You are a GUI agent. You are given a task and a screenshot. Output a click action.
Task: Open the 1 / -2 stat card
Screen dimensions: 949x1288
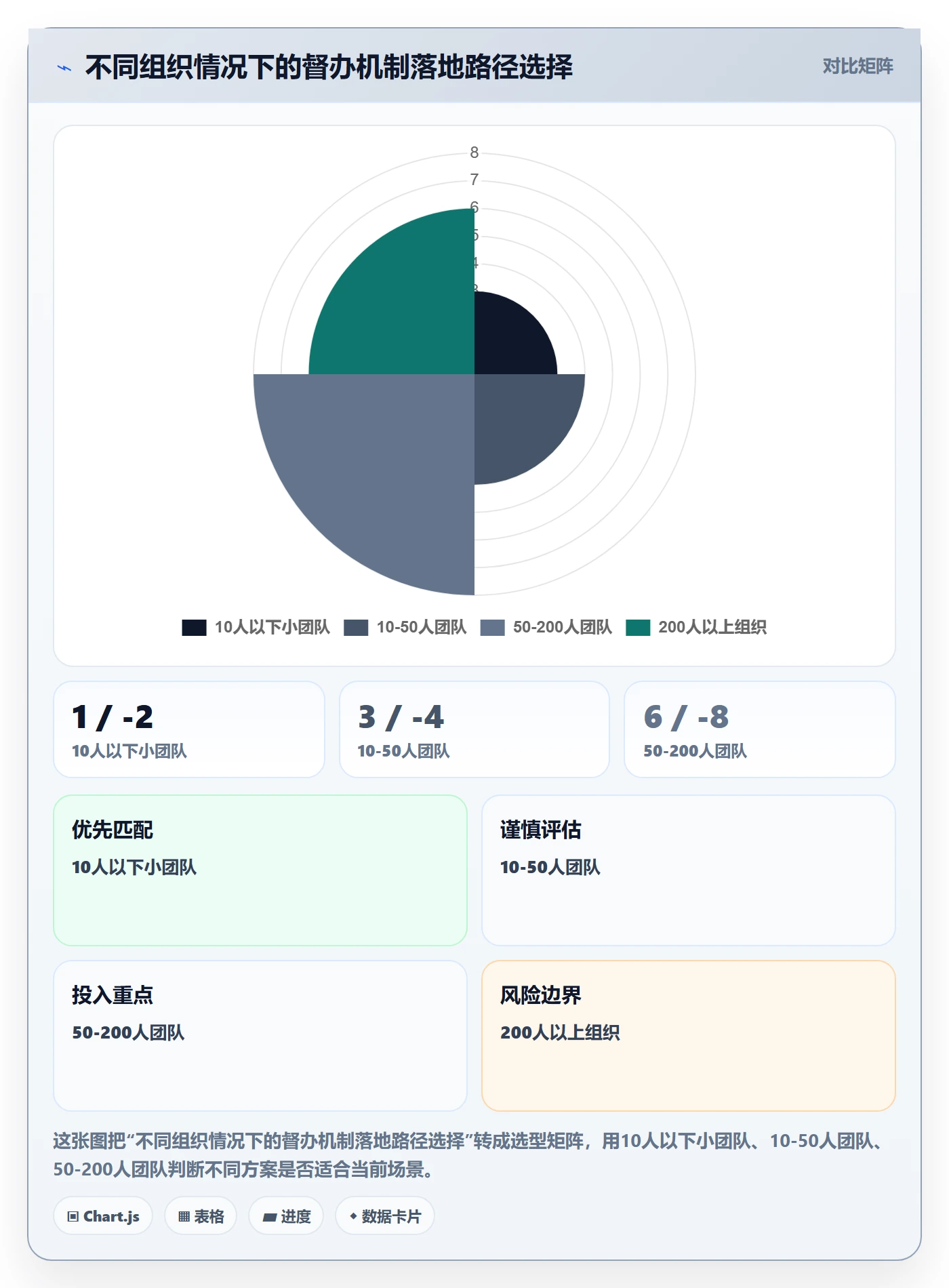[189, 729]
